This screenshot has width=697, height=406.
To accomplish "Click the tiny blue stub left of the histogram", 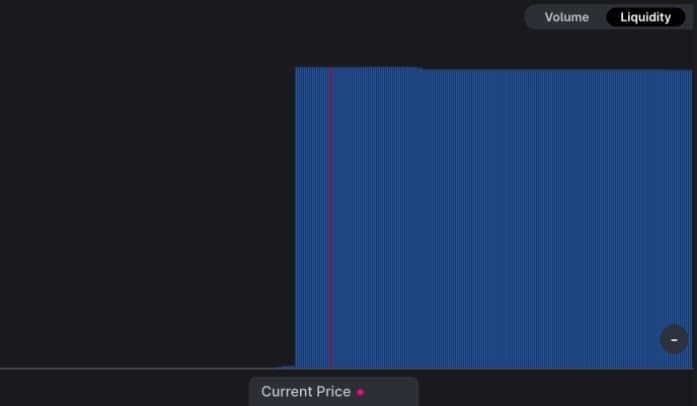I will click(288, 366).
